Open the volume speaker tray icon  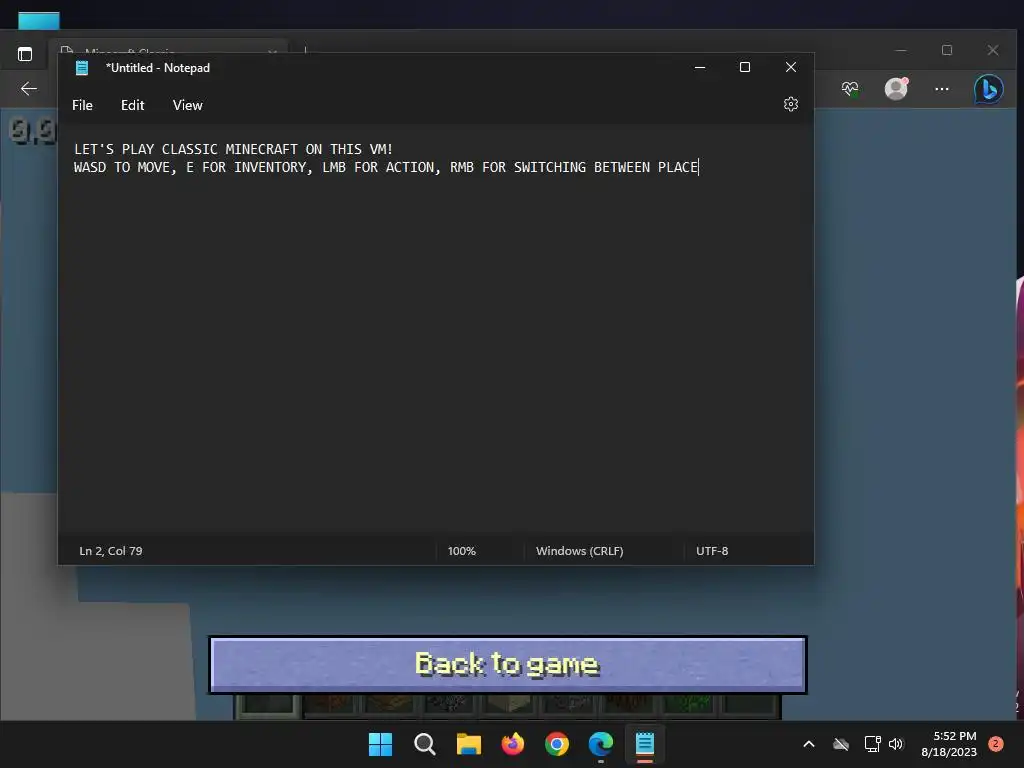(x=895, y=744)
